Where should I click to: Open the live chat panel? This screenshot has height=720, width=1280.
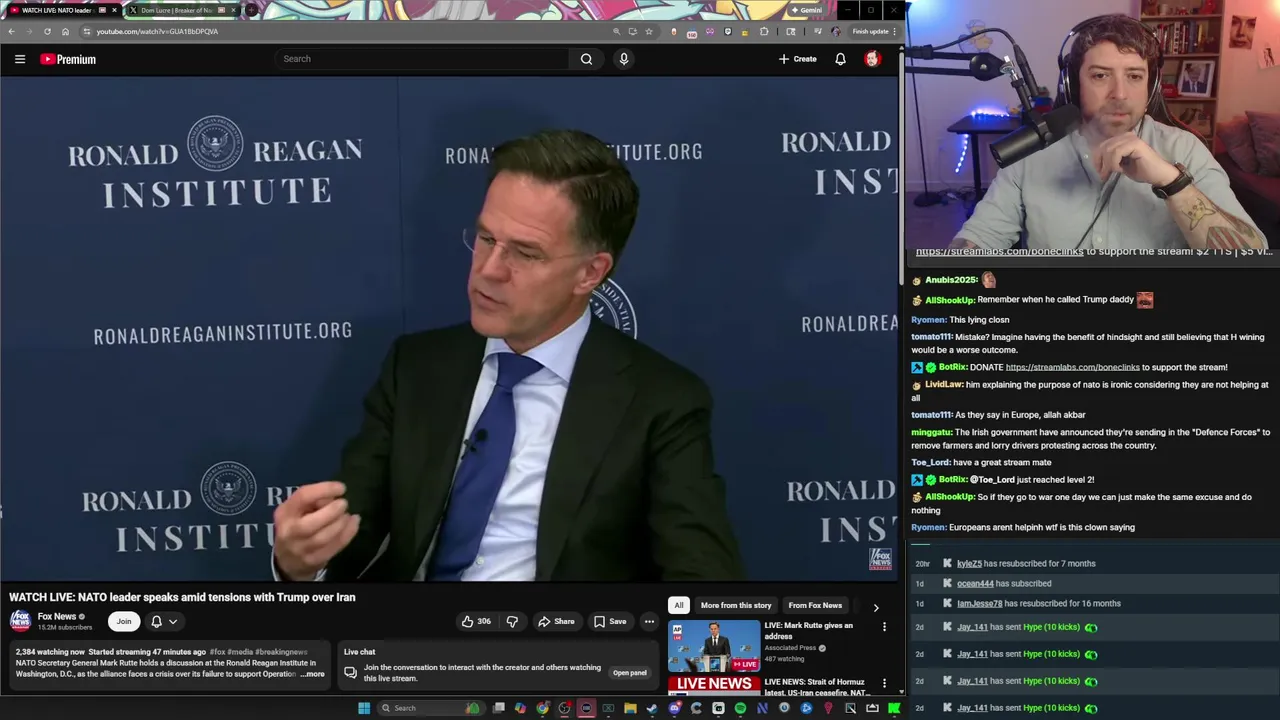click(629, 673)
